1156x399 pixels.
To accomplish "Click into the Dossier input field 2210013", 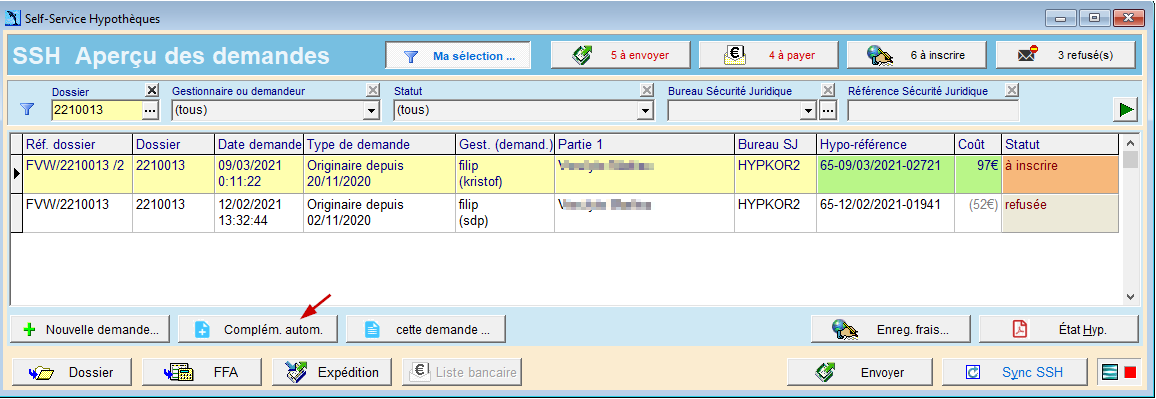I will (97, 111).
